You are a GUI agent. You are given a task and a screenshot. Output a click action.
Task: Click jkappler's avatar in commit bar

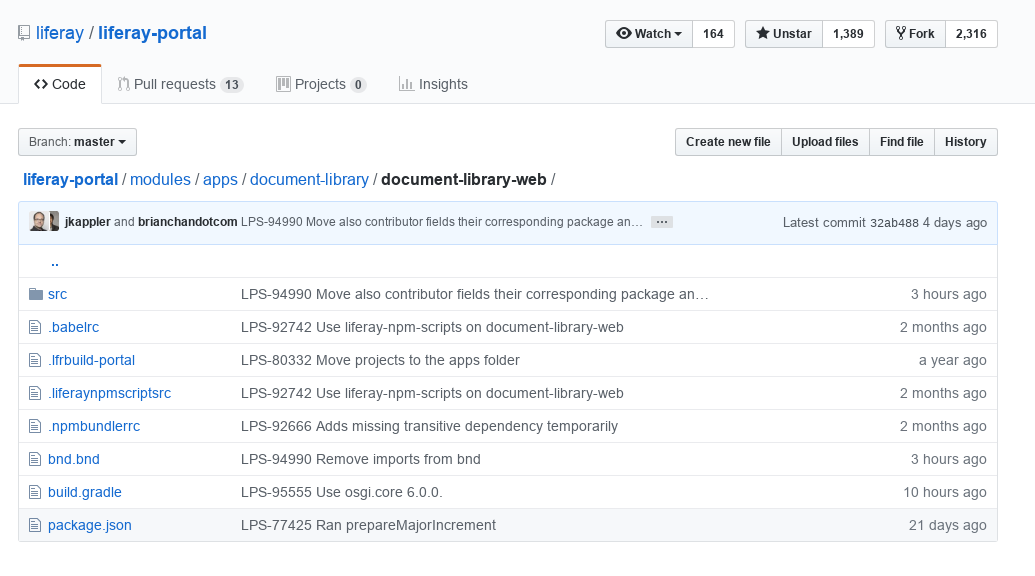pyautogui.click(x=39, y=222)
